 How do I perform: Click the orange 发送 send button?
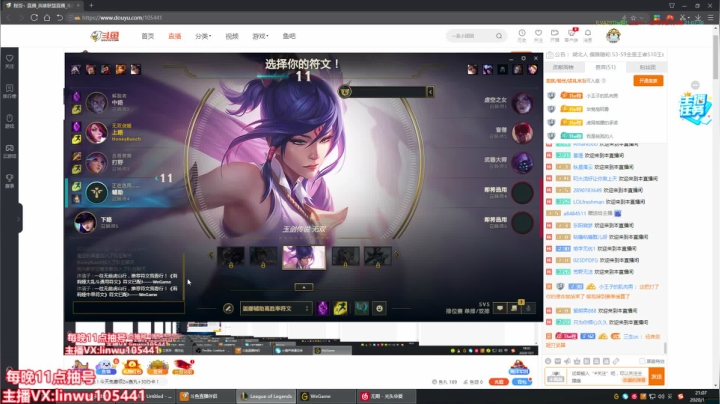[656, 376]
